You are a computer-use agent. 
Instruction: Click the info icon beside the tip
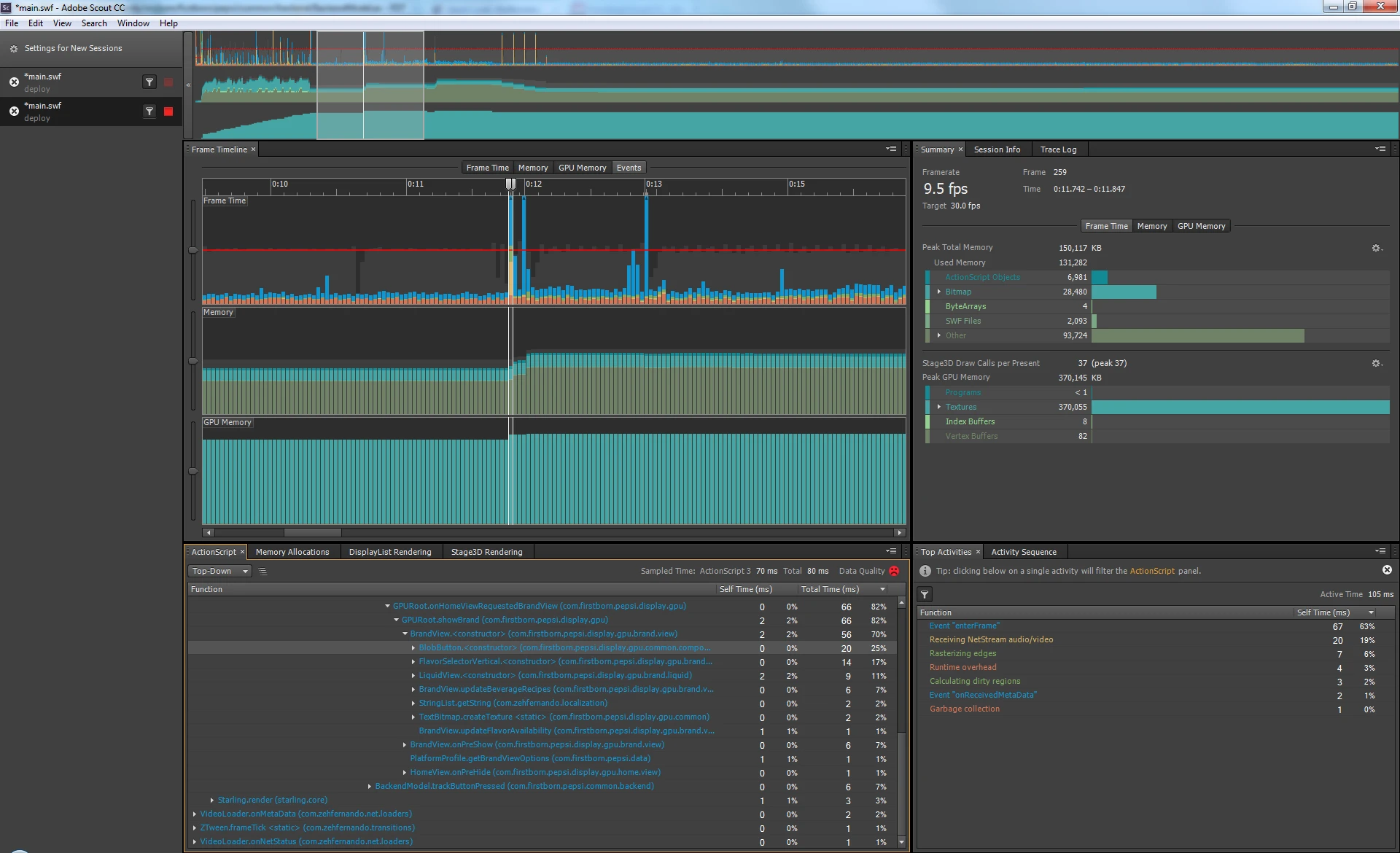[925, 571]
